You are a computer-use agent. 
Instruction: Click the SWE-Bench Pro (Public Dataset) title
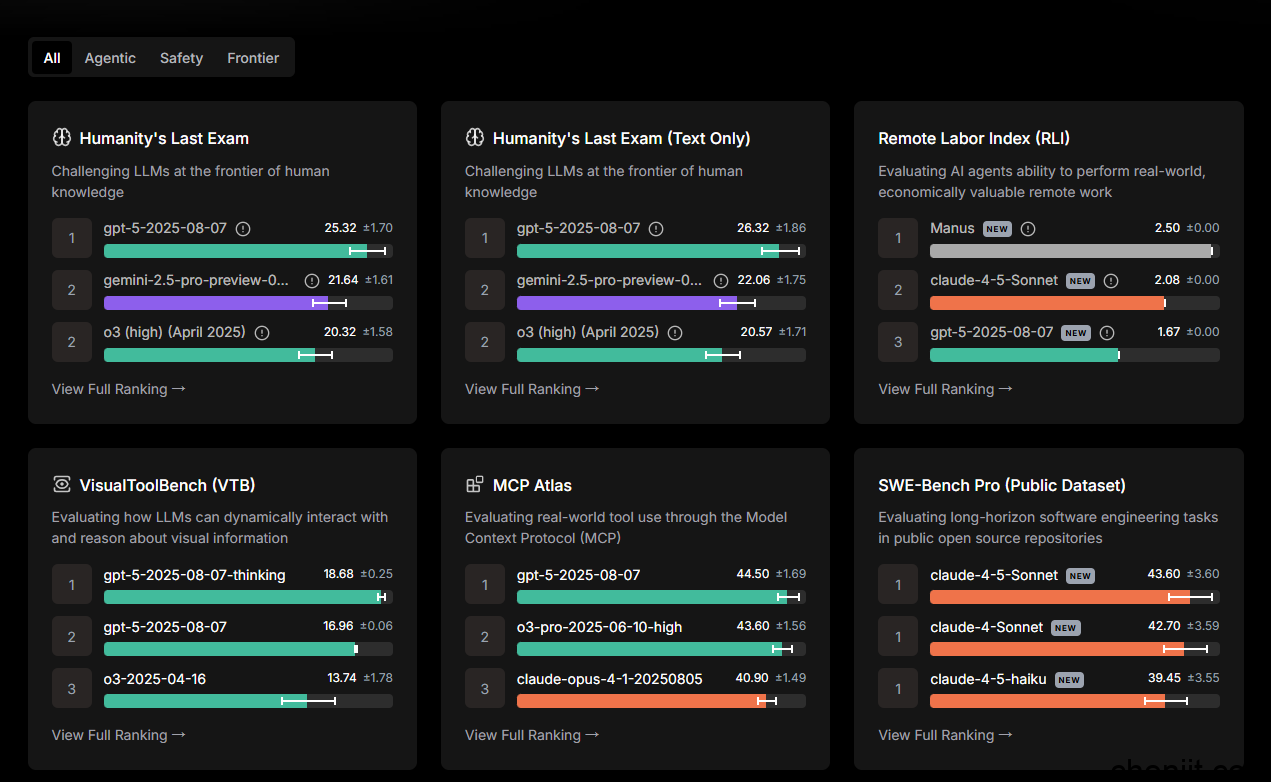tap(1001, 485)
